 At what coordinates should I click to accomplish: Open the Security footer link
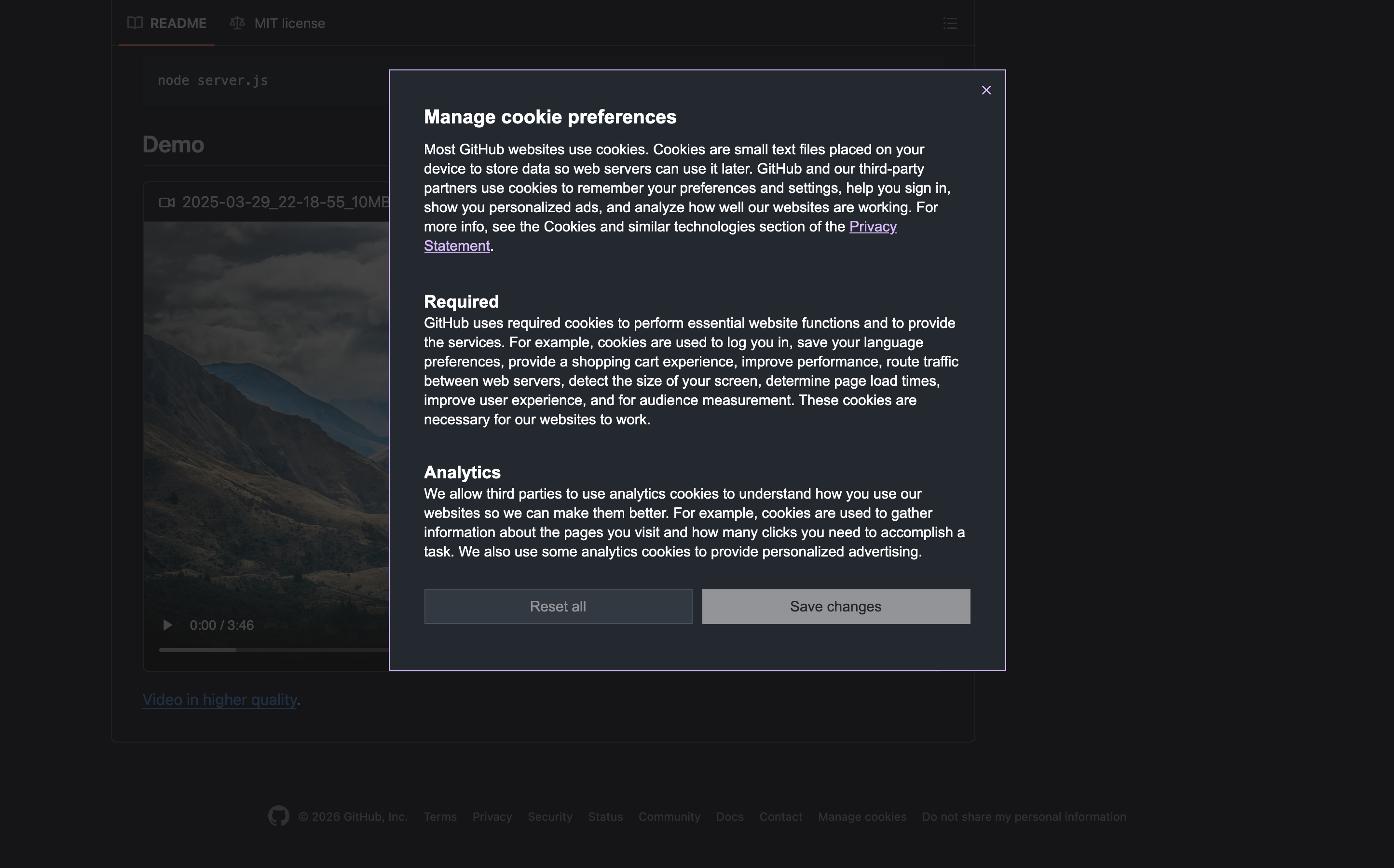549,816
